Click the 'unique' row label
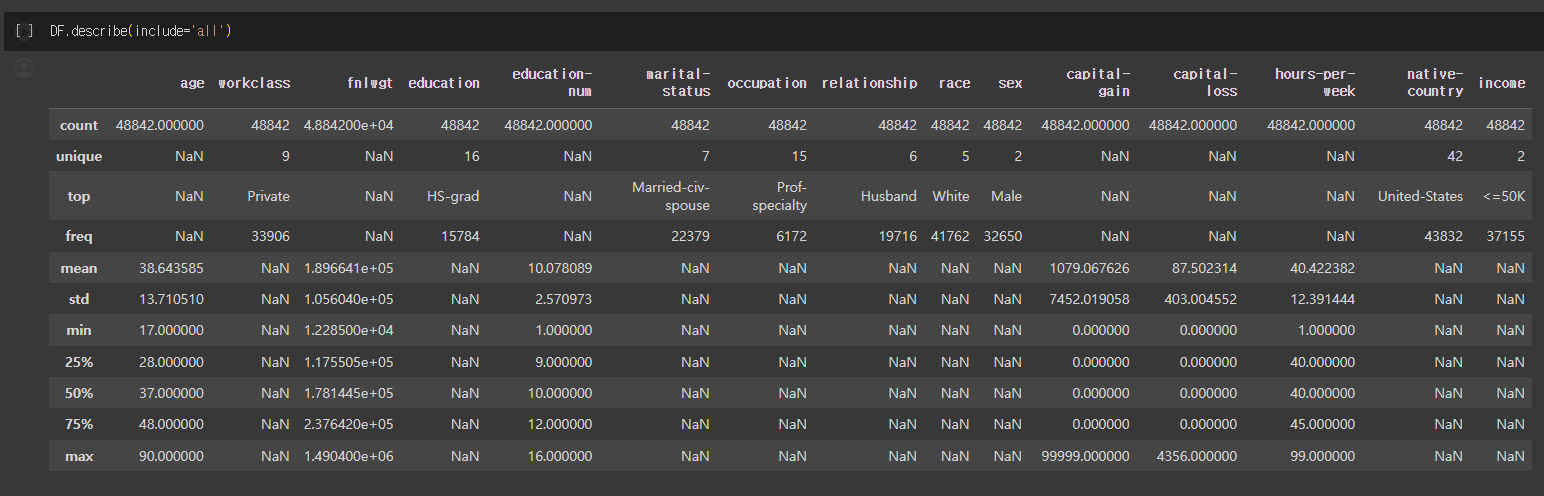This screenshot has height=496, width=1544. [79, 156]
